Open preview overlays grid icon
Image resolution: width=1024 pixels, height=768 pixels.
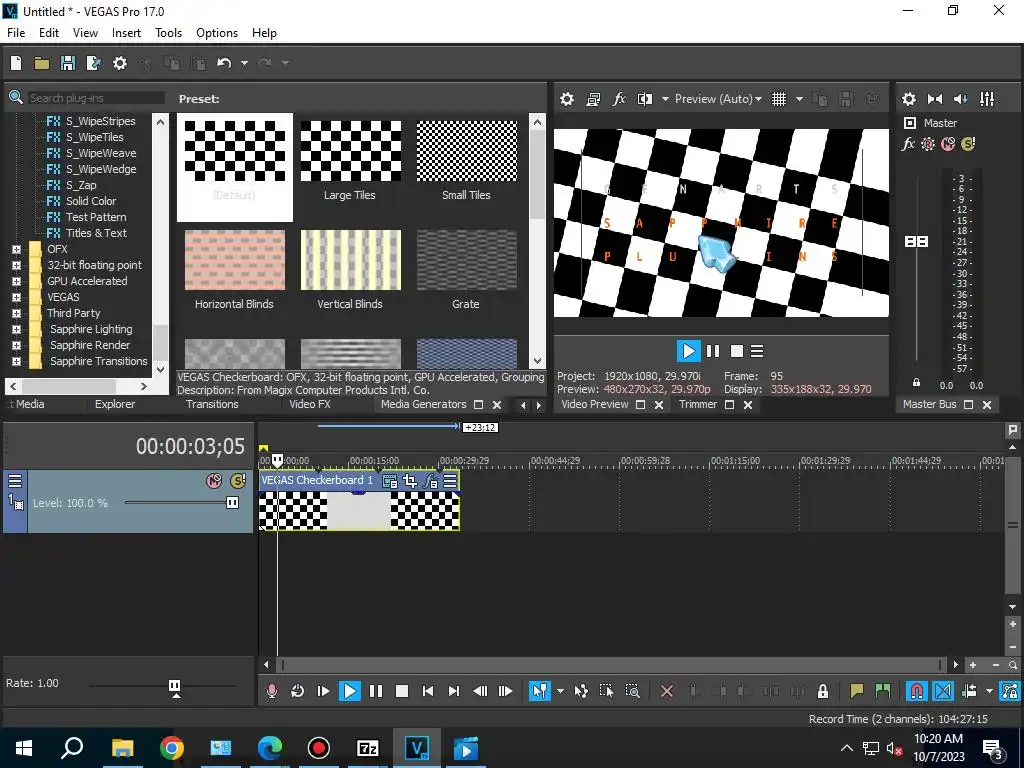778,99
